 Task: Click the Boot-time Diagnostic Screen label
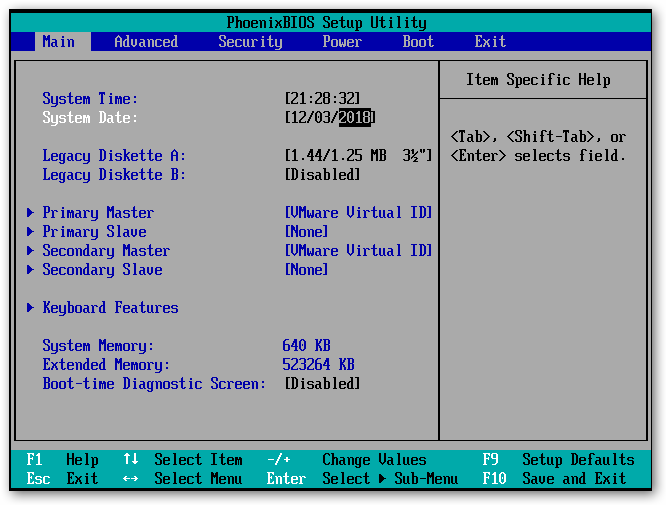154,384
